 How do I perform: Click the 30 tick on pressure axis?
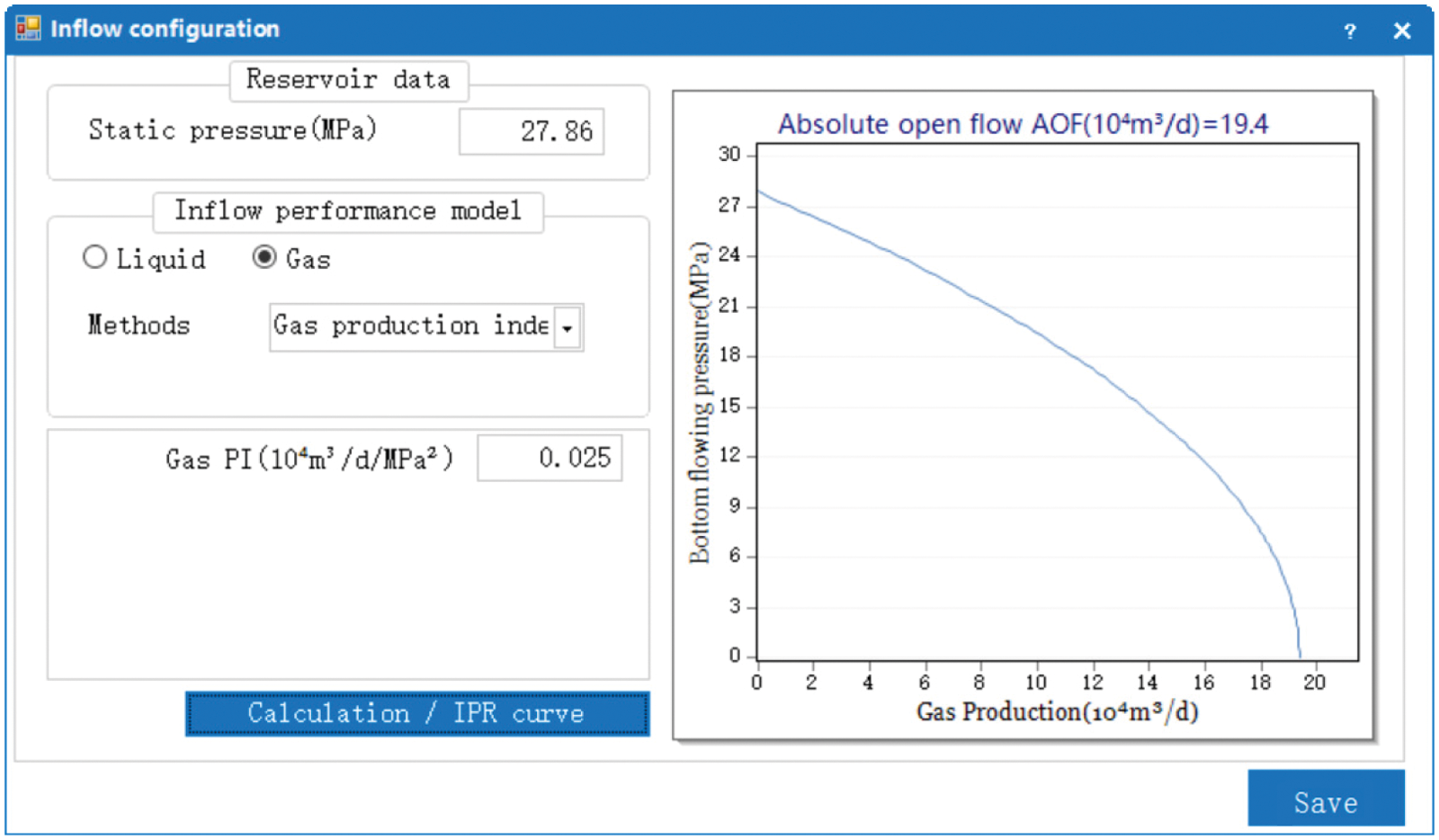pyautogui.click(x=729, y=155)
